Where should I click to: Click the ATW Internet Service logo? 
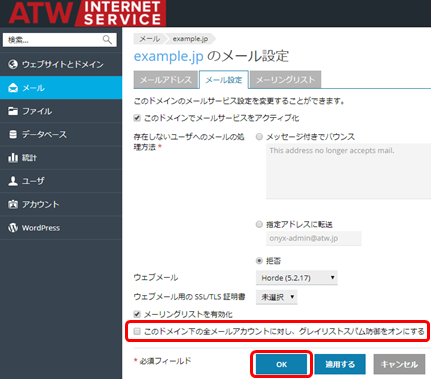point(86,13)
